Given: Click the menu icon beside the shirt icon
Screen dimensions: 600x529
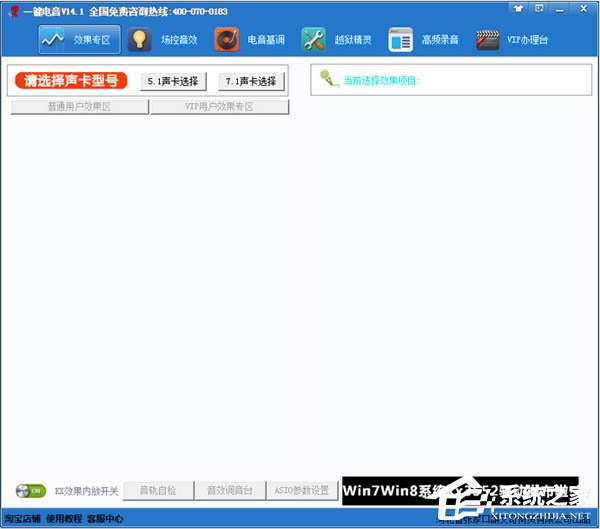Looking at the screenshot, I should click(x=539, y=8).
